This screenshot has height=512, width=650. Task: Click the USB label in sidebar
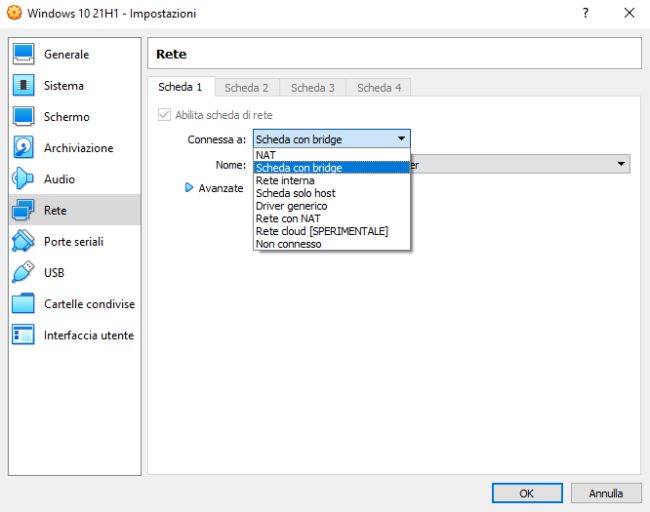(54, 273)
